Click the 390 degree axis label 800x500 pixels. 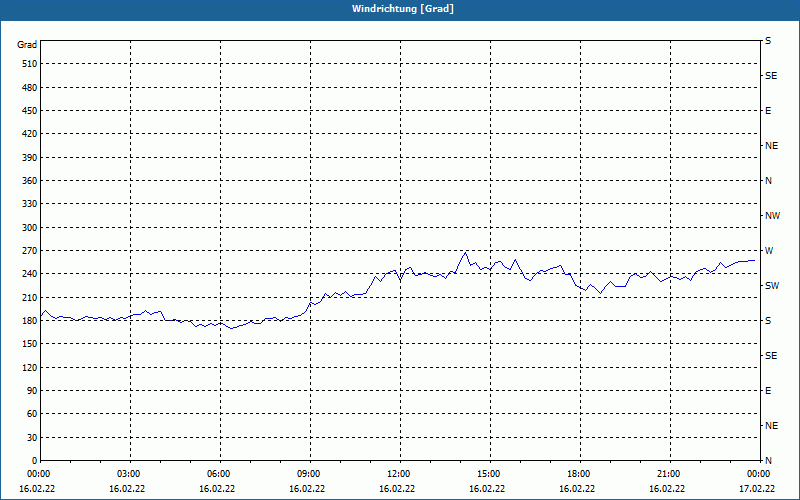(x=30, y=158)
